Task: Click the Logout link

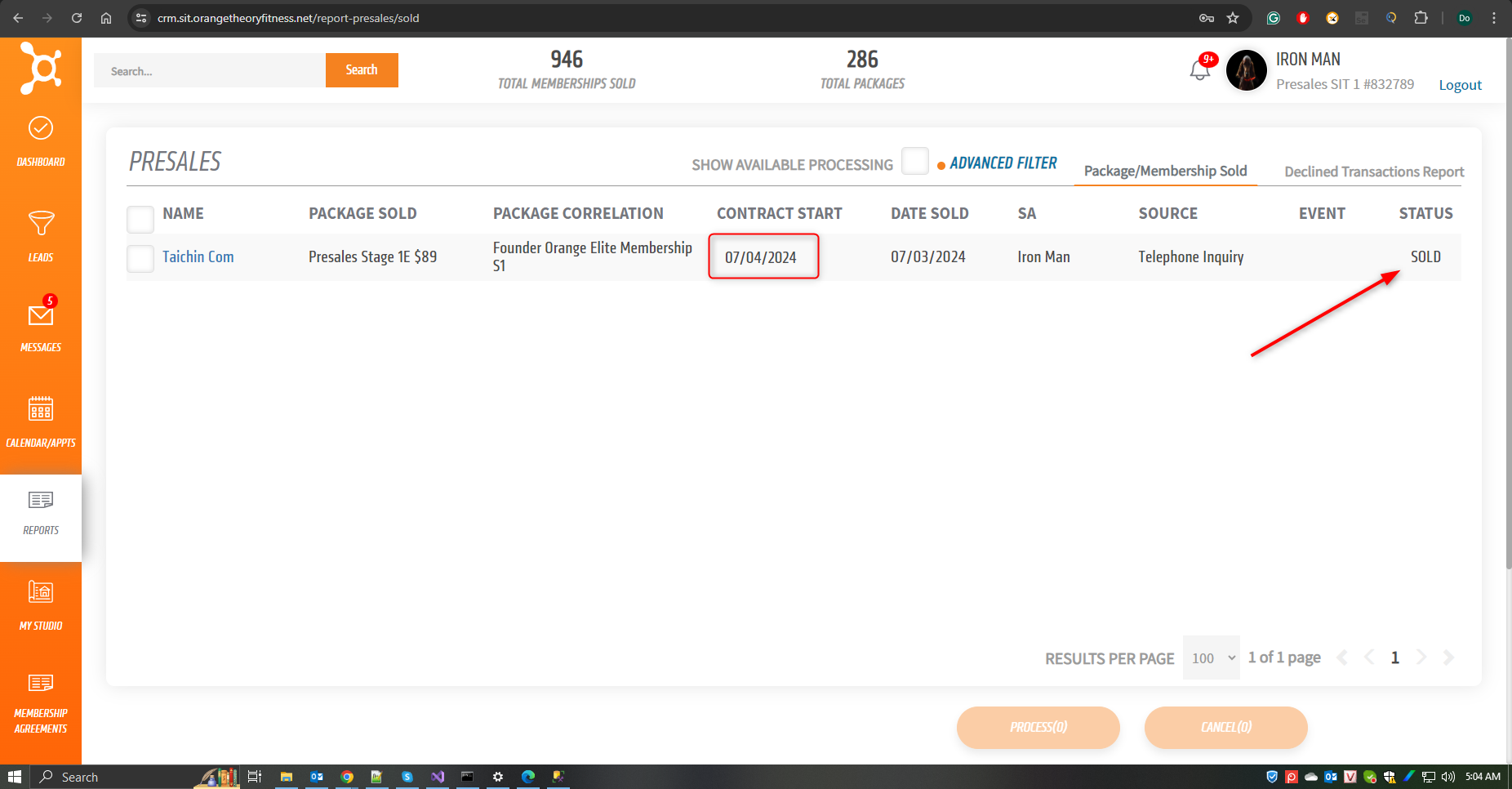Action: (1460, 85)
